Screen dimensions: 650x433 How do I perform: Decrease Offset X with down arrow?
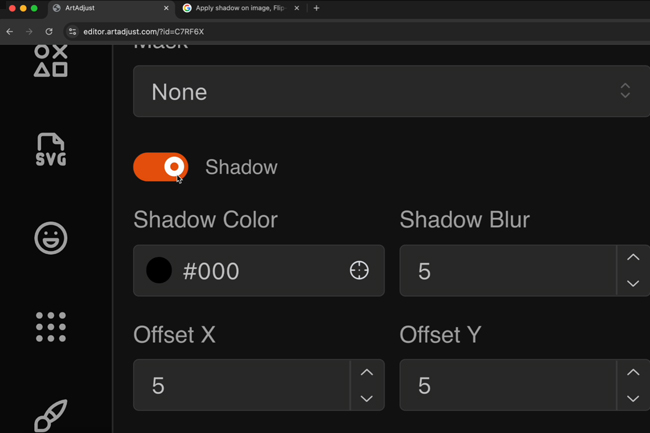click(x=366, y=399)
